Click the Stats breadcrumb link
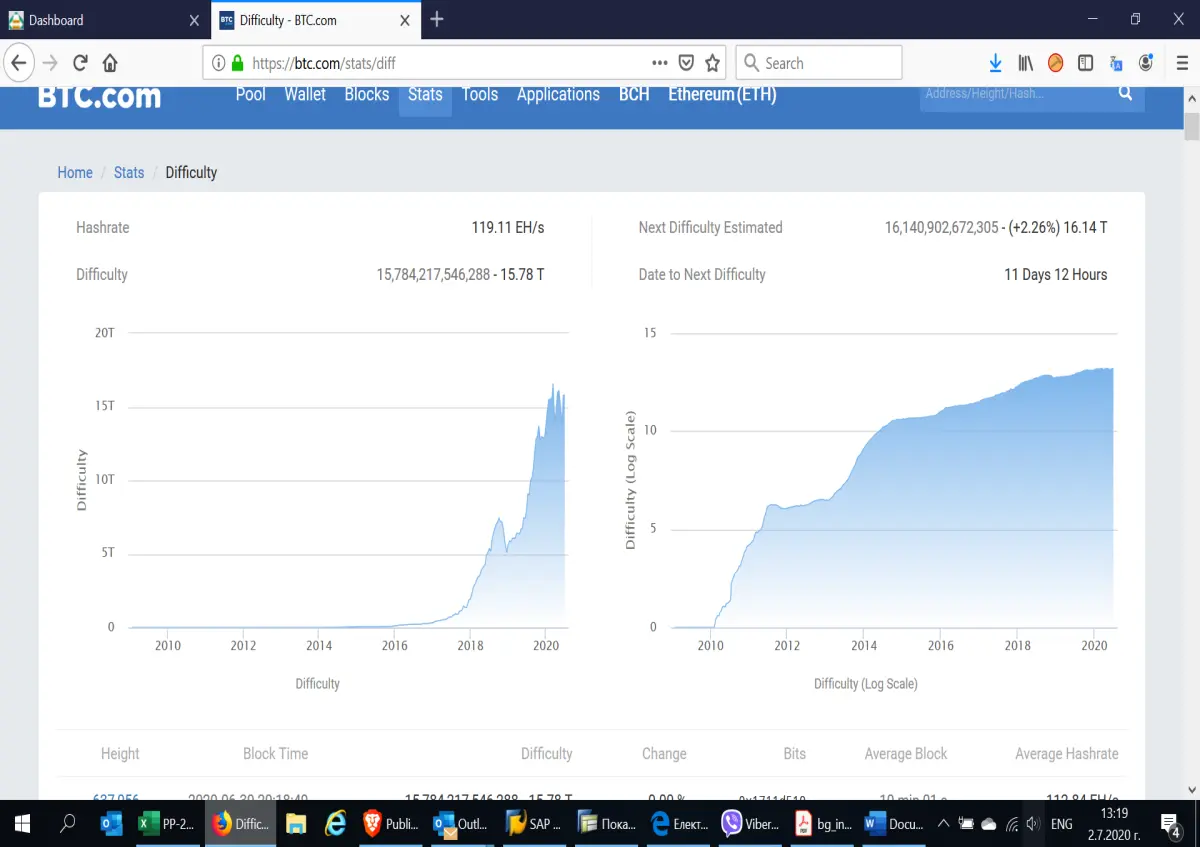The image size is (1200, 847). 129,172
